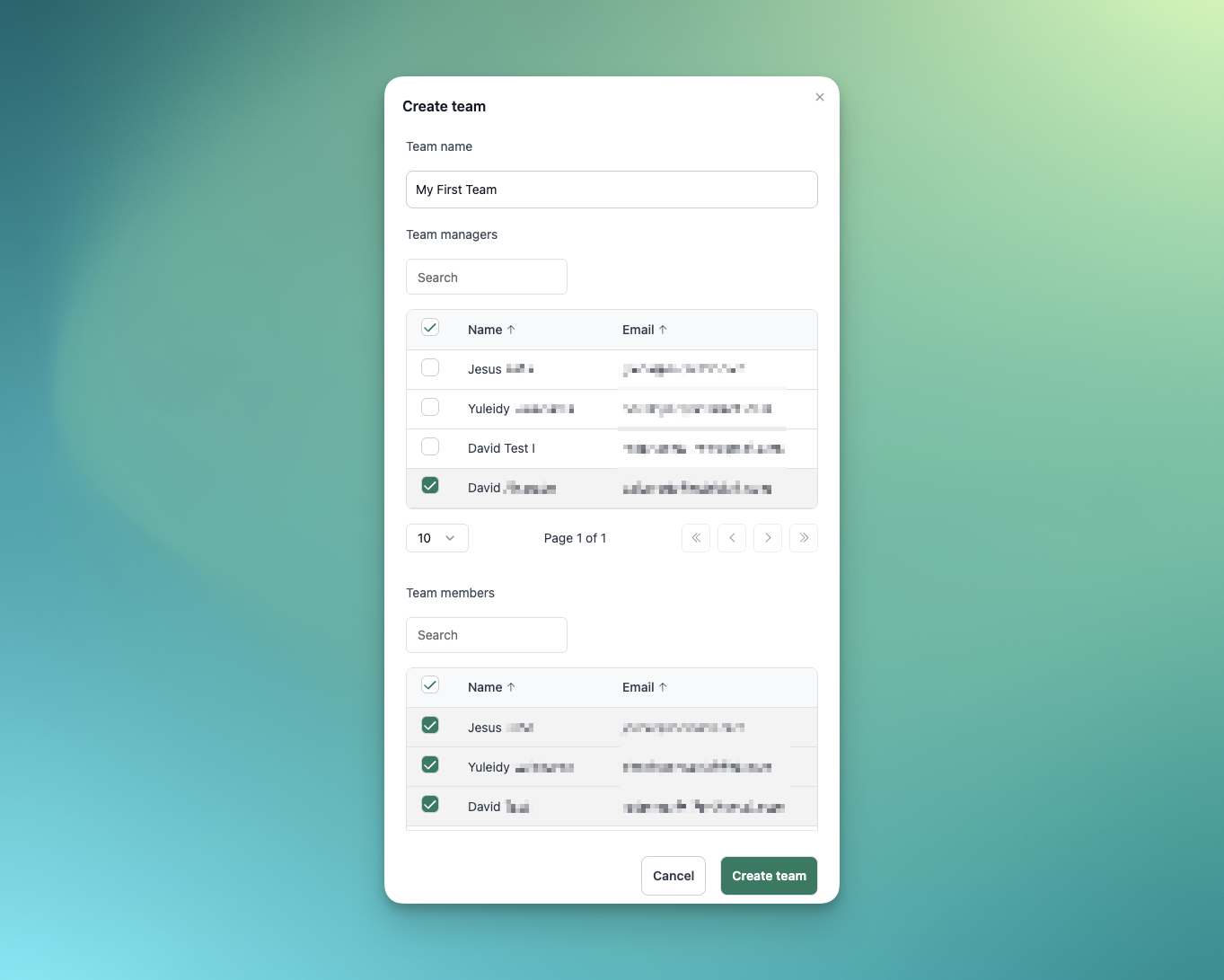Sort Team managers by Name column
This screenshot has width=1224, height=980.
491,330
